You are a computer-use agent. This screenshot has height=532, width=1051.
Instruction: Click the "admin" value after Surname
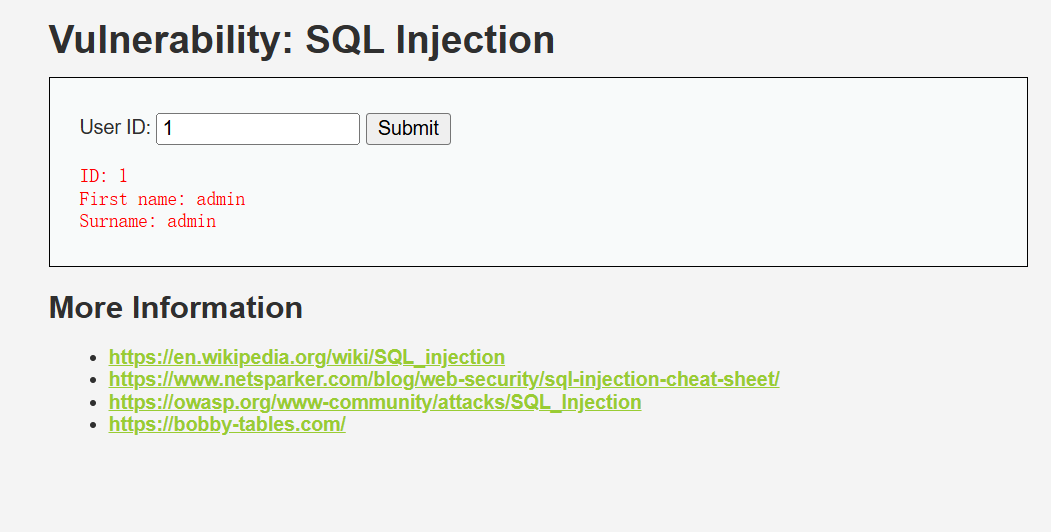192,221
